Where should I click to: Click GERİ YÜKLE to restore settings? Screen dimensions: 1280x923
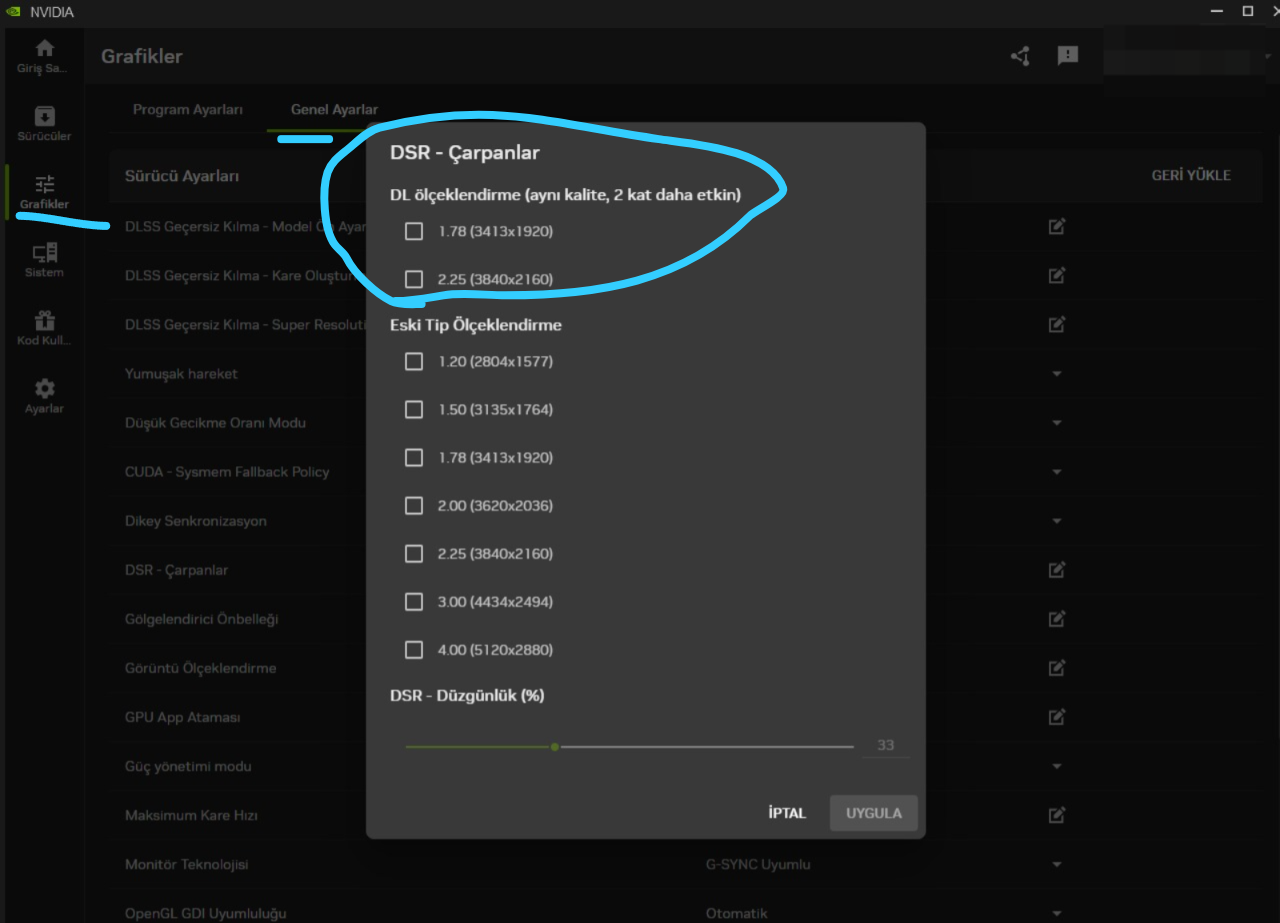coord(1191,175)
